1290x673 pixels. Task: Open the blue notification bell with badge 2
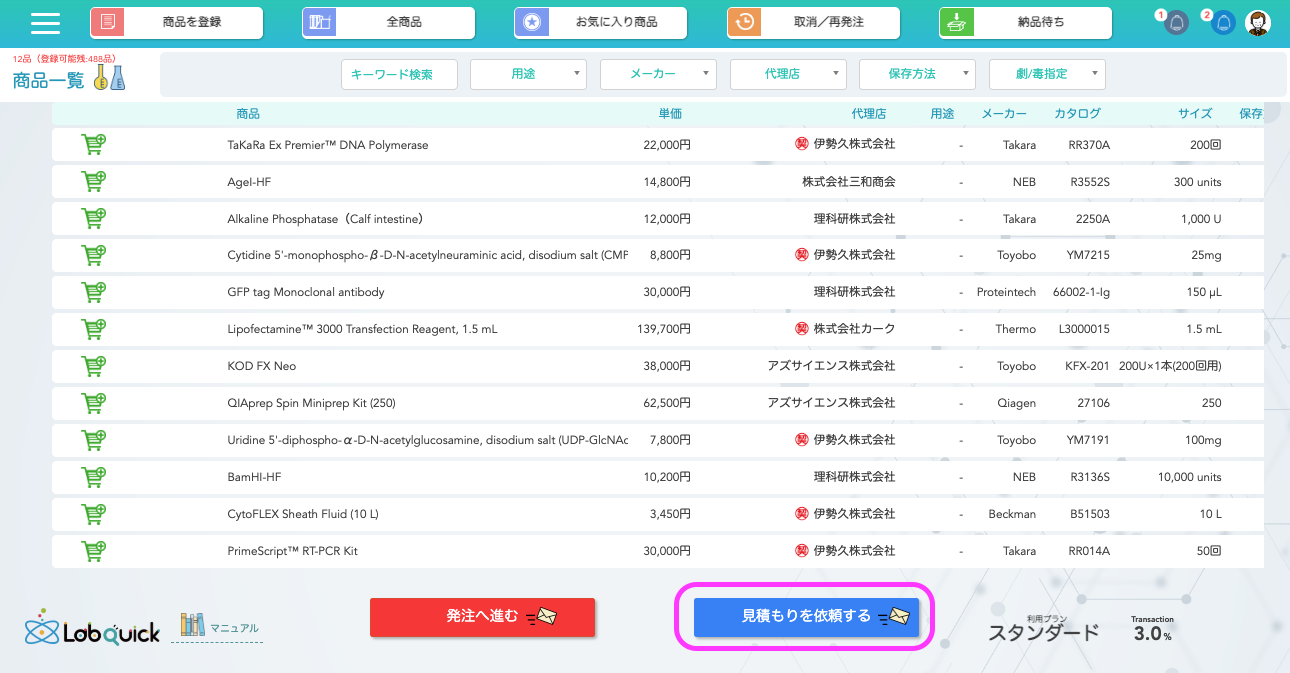[x=1222, y=23]
